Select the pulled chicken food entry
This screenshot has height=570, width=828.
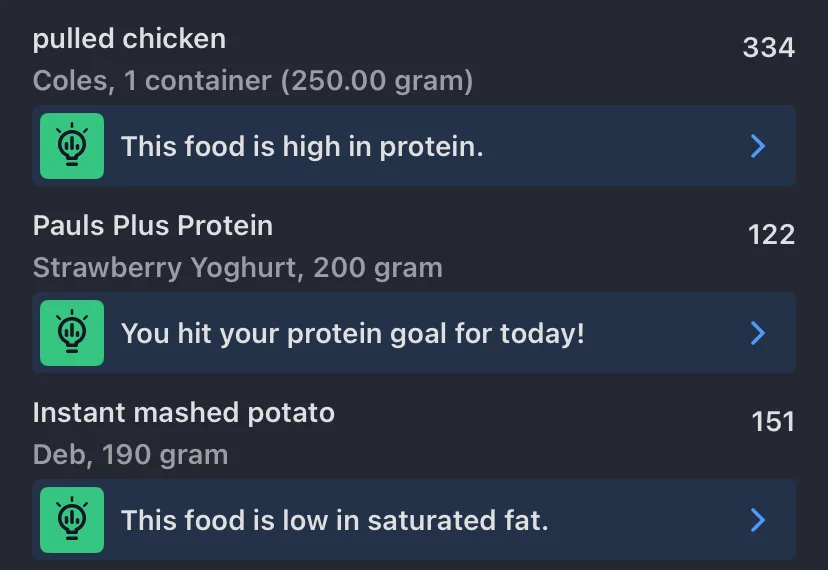click(414, 59)
